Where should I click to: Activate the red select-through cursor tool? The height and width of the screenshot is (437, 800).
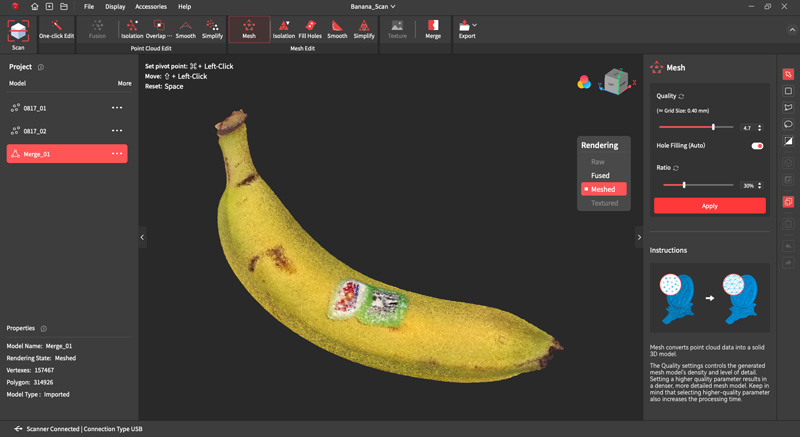click(x=788, y=74)
